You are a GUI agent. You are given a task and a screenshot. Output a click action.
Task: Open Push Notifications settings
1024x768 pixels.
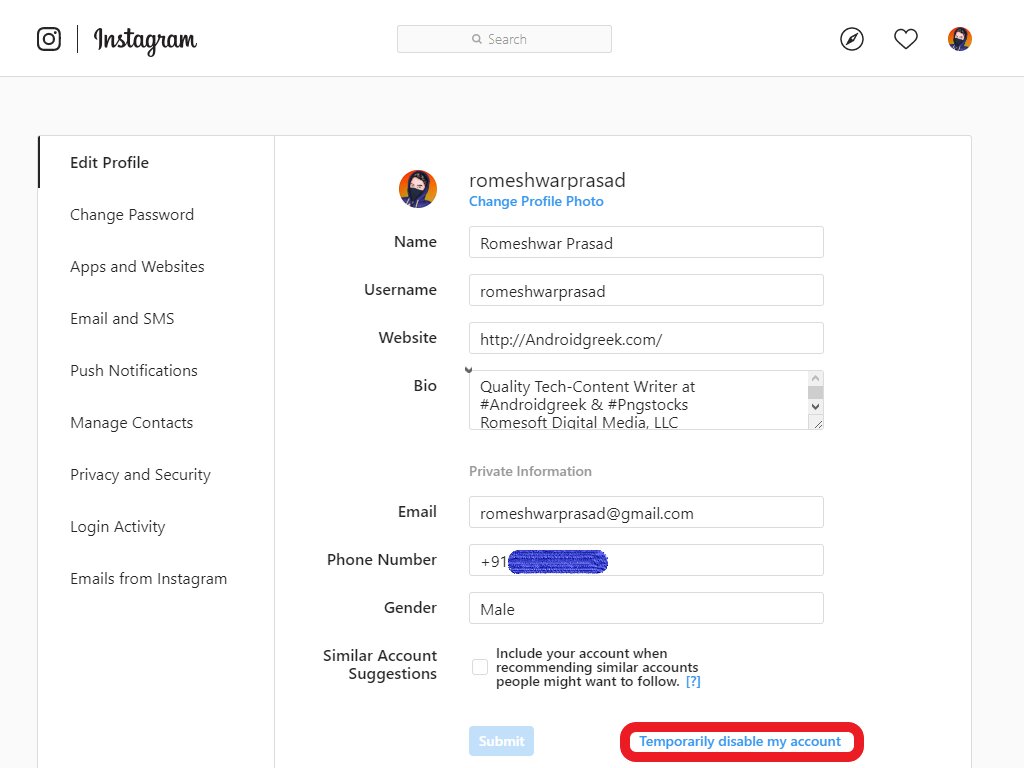click(x=134, y=370)
